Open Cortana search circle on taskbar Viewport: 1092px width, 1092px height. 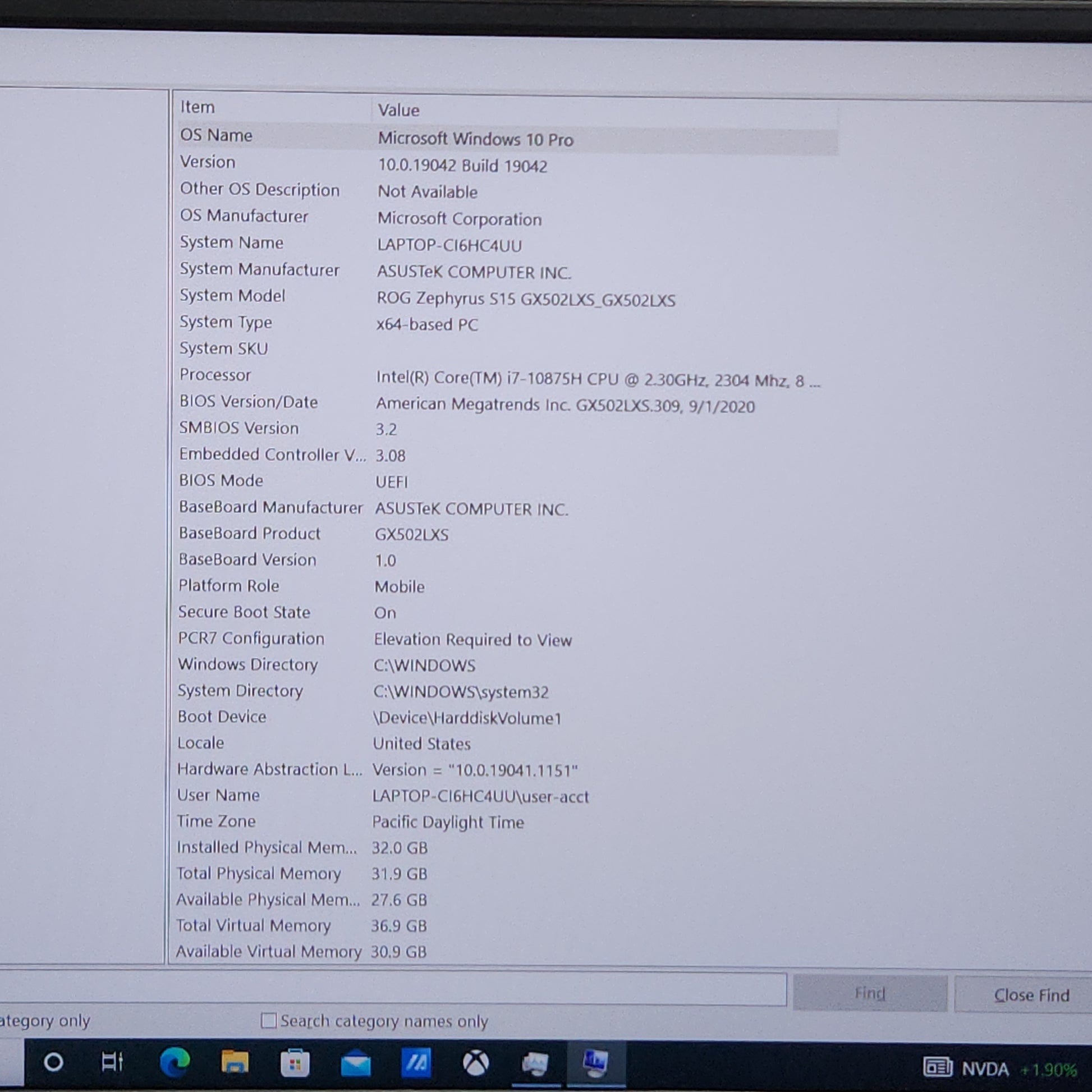[54, 1063]
